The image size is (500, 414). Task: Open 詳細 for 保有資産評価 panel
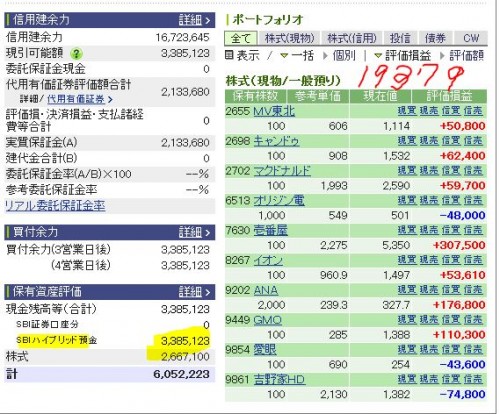point(194,292)
